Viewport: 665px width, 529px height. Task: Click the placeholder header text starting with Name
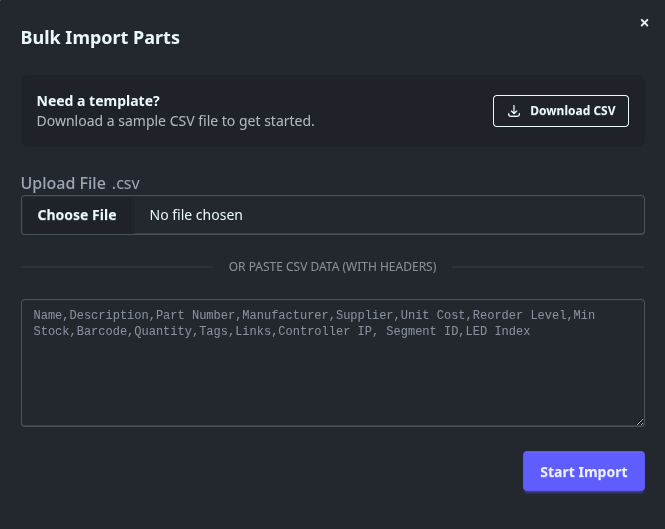click(x=49, y=315)
